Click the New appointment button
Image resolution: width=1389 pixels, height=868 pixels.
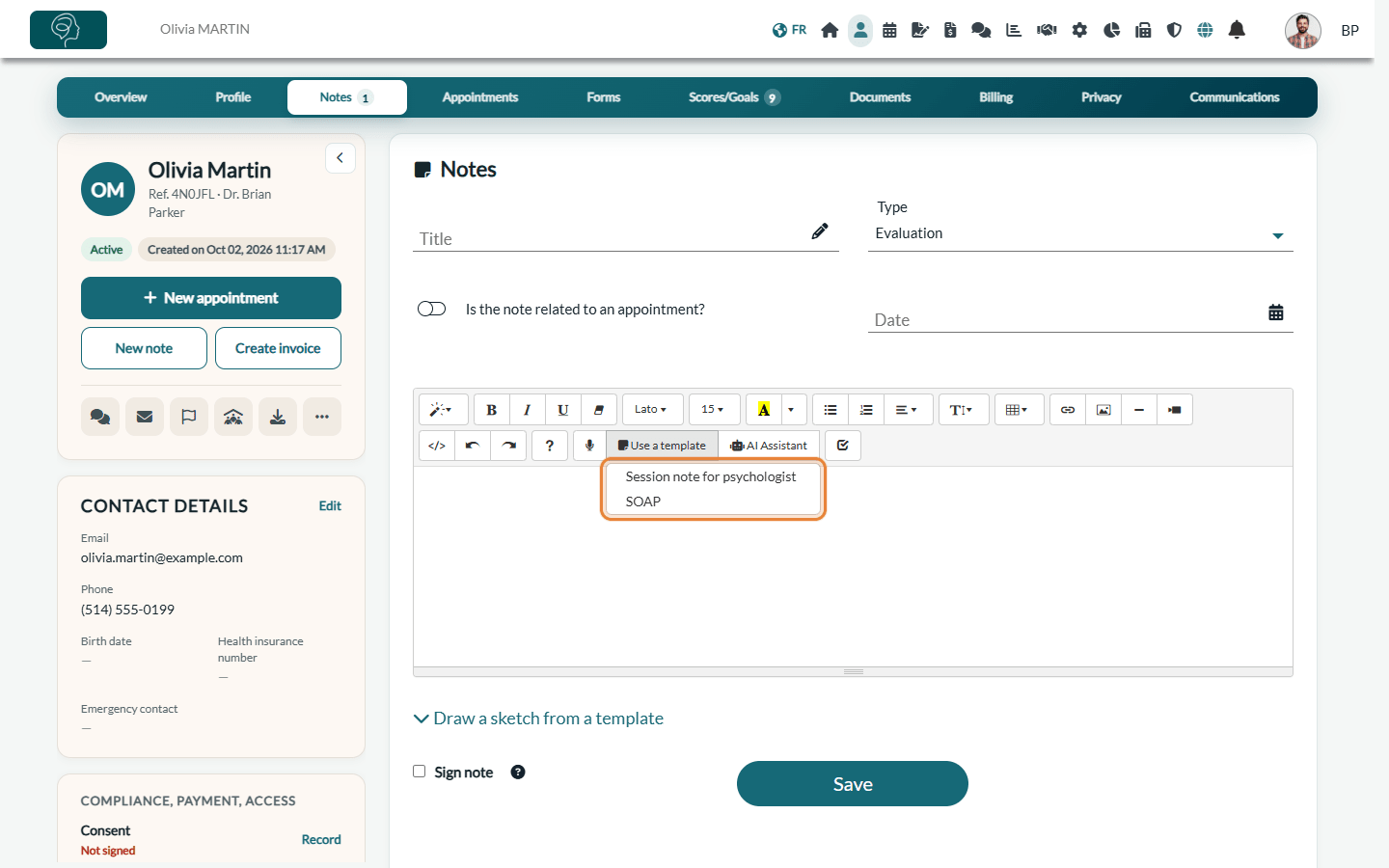[x=211, y=298]
